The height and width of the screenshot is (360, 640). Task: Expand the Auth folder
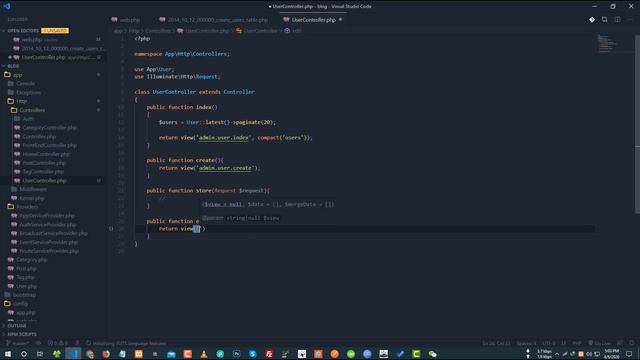coord(24,119)
